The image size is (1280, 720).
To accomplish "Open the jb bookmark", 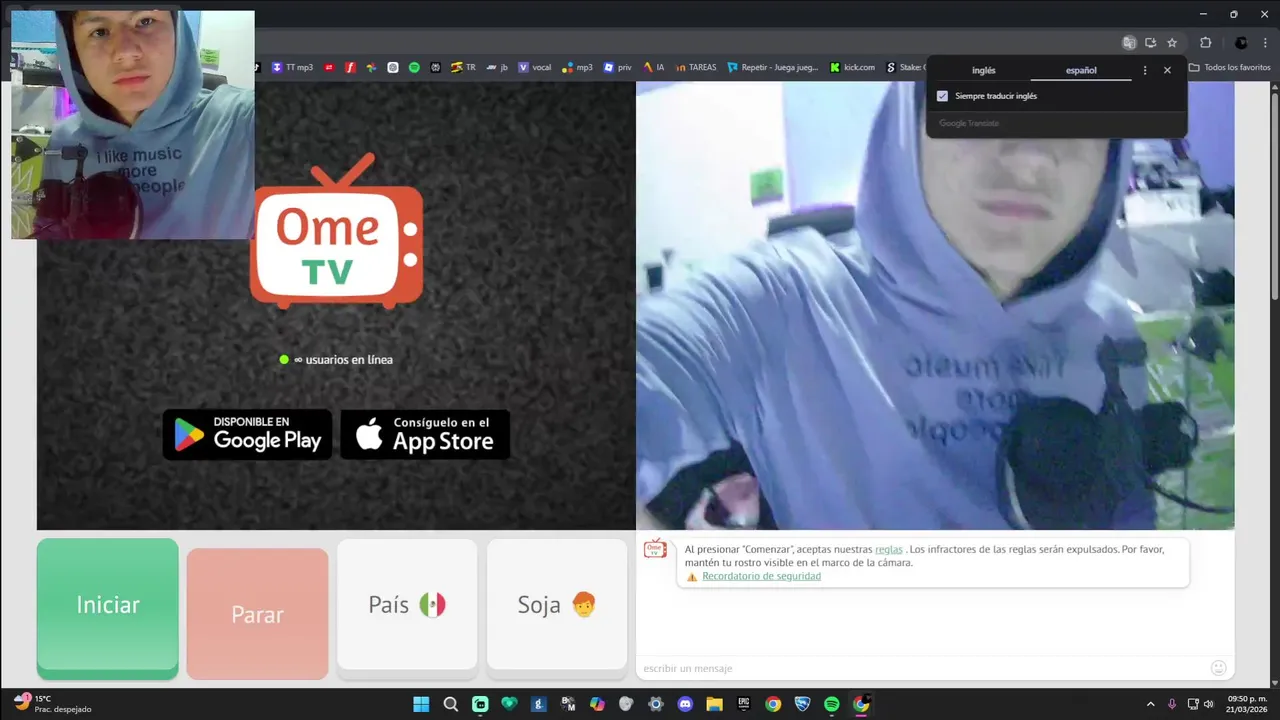I will click(497, 68).
